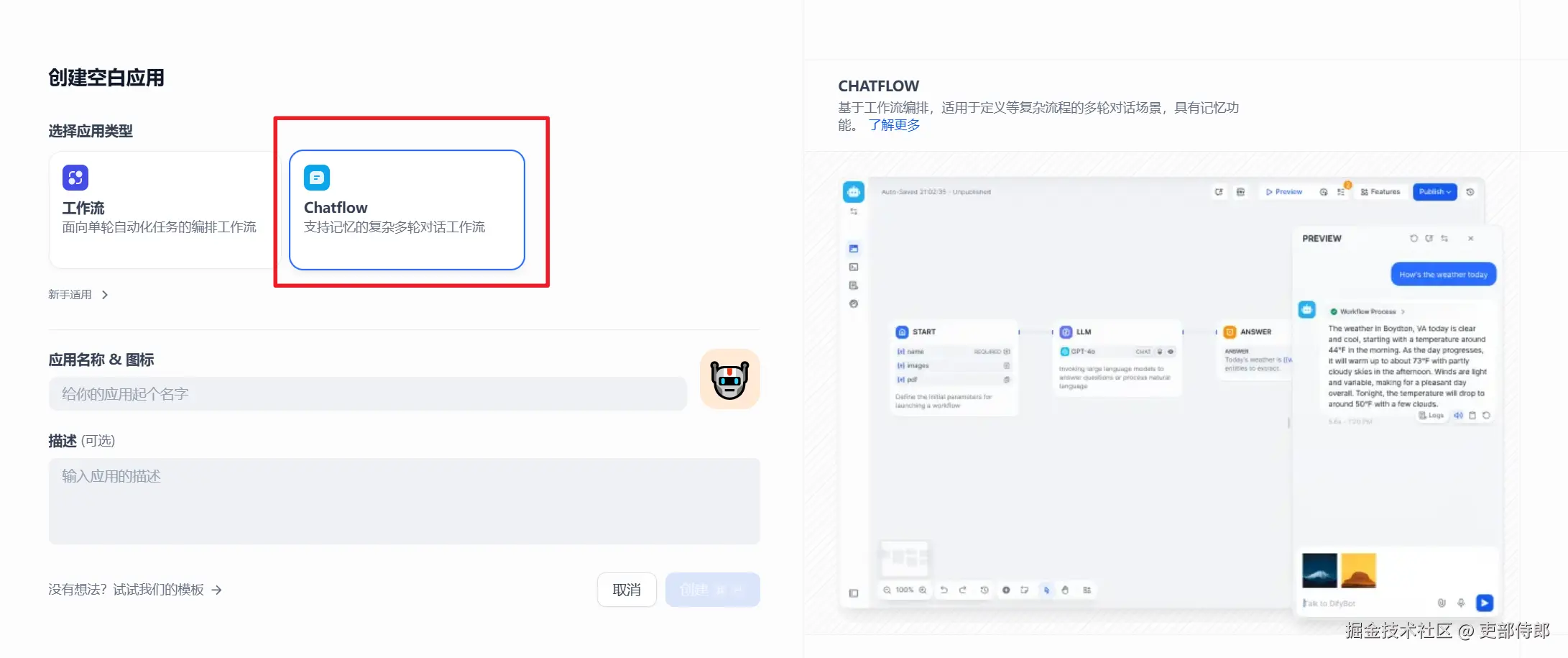The width and height of the screenshot is (1568, 658).
Task: Select the ANSWER node in the preview canvas
Action: click(x=1256, y=351)
